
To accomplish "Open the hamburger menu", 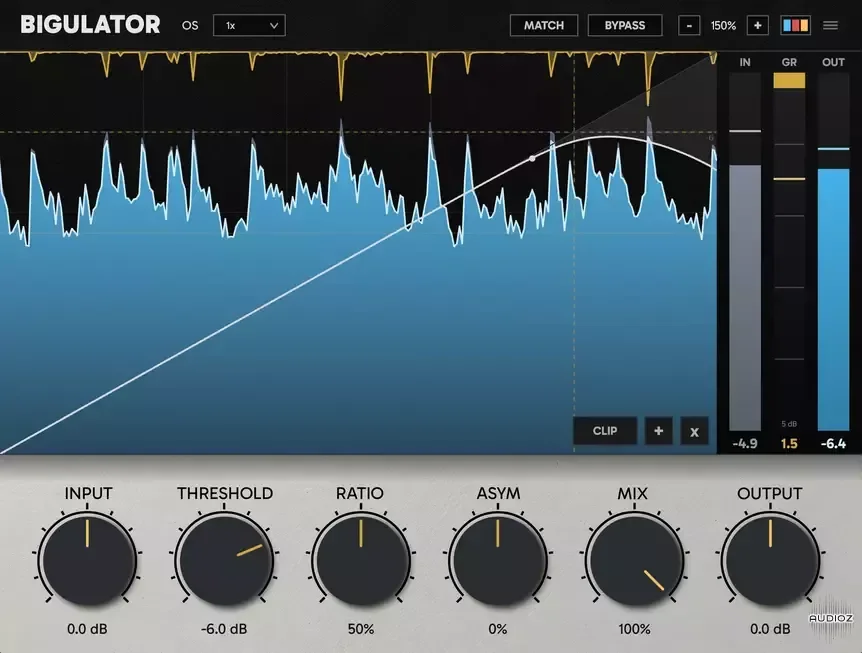I will [831, 25].
